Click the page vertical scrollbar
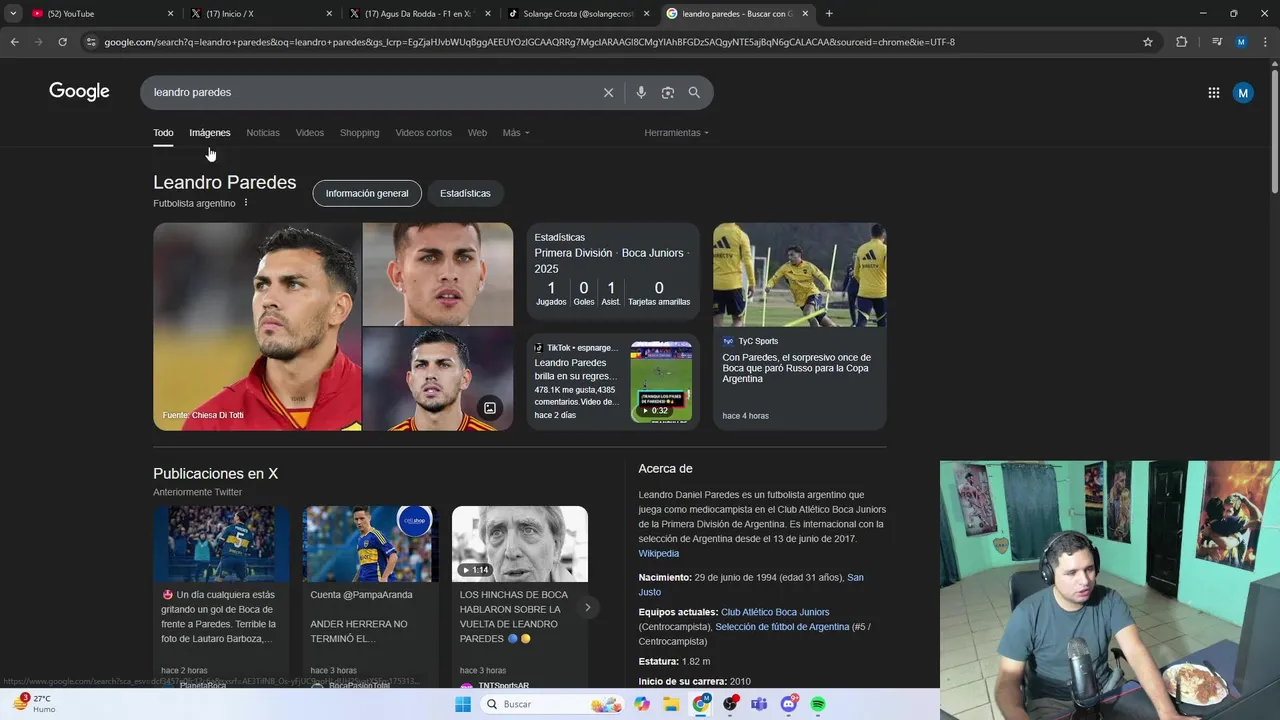 click(x=1274, y=130)
